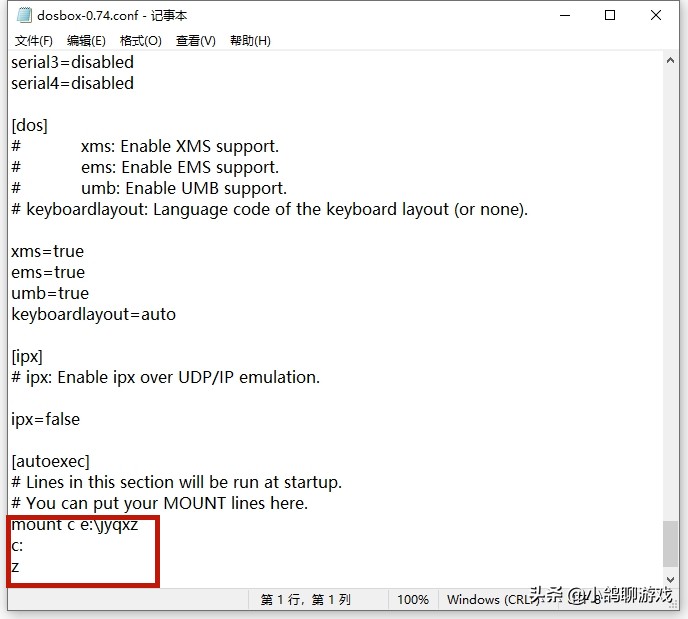Click the [autoexec] section header
Image resolution: width=688 pixels, height=619 pixels.
(x=50, y=462)
